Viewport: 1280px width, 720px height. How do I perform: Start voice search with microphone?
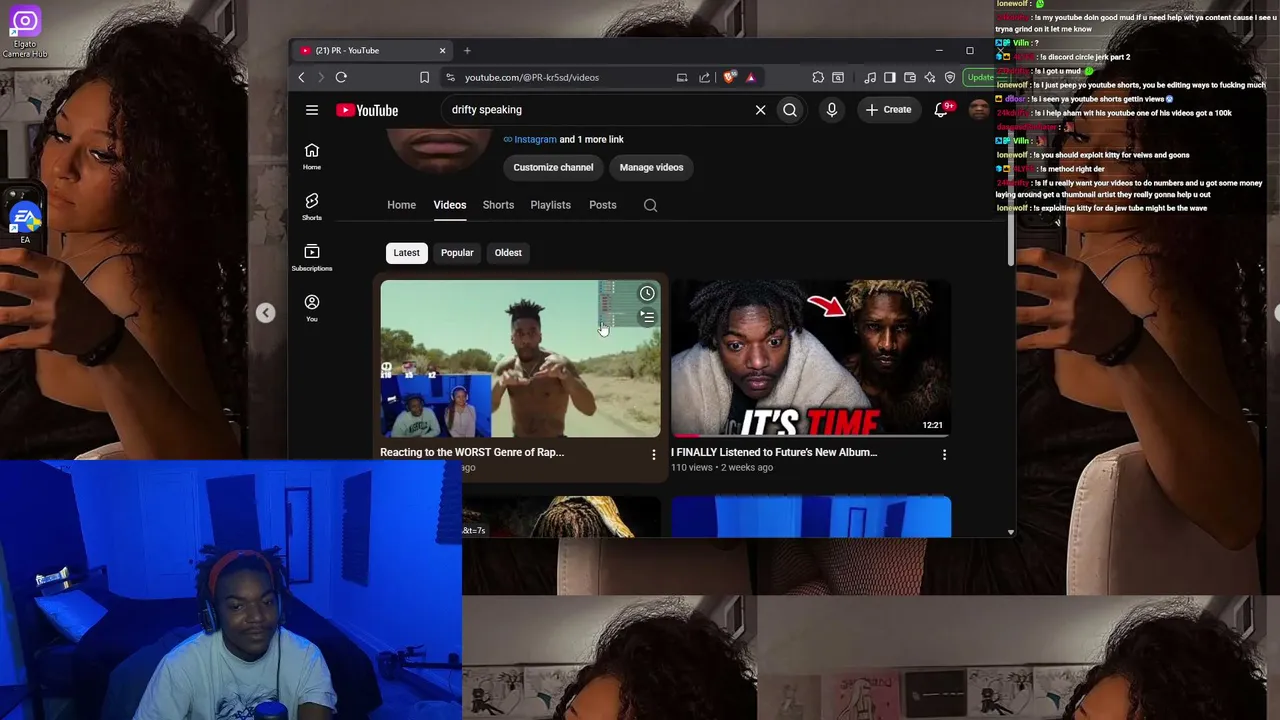tap(832, 110)
